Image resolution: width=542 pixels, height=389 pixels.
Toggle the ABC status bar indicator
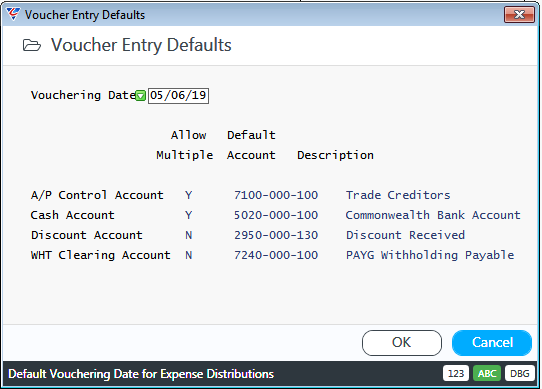[487, 374]
